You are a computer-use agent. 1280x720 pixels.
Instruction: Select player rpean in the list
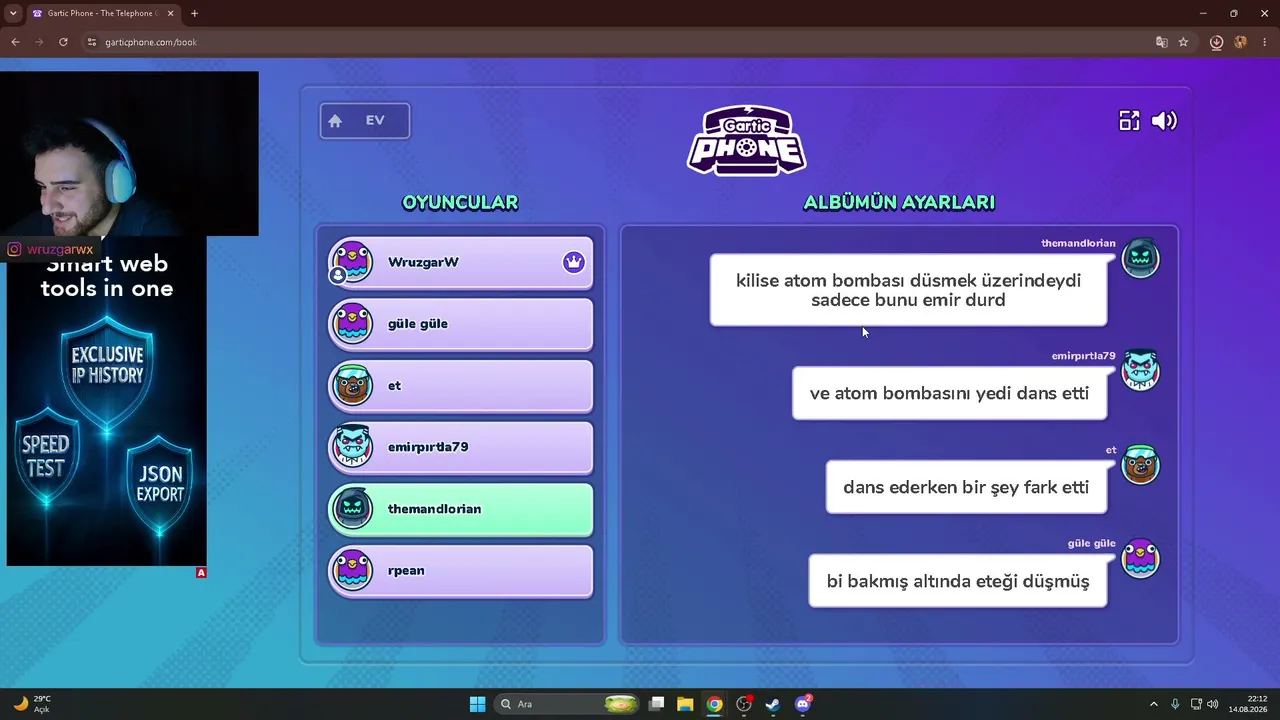click(461, 571)
